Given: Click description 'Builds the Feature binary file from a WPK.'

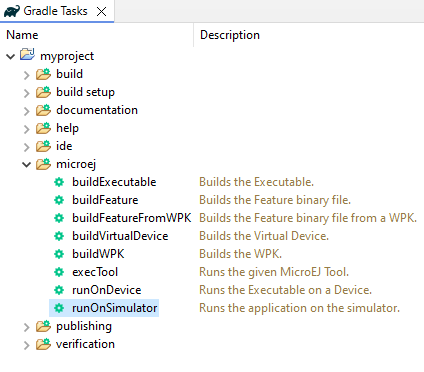Looking at the screenshot, I should [308, 218].
